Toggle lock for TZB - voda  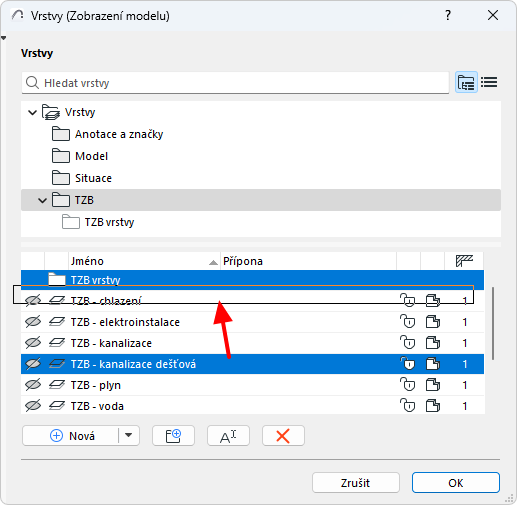coord(408,406)
